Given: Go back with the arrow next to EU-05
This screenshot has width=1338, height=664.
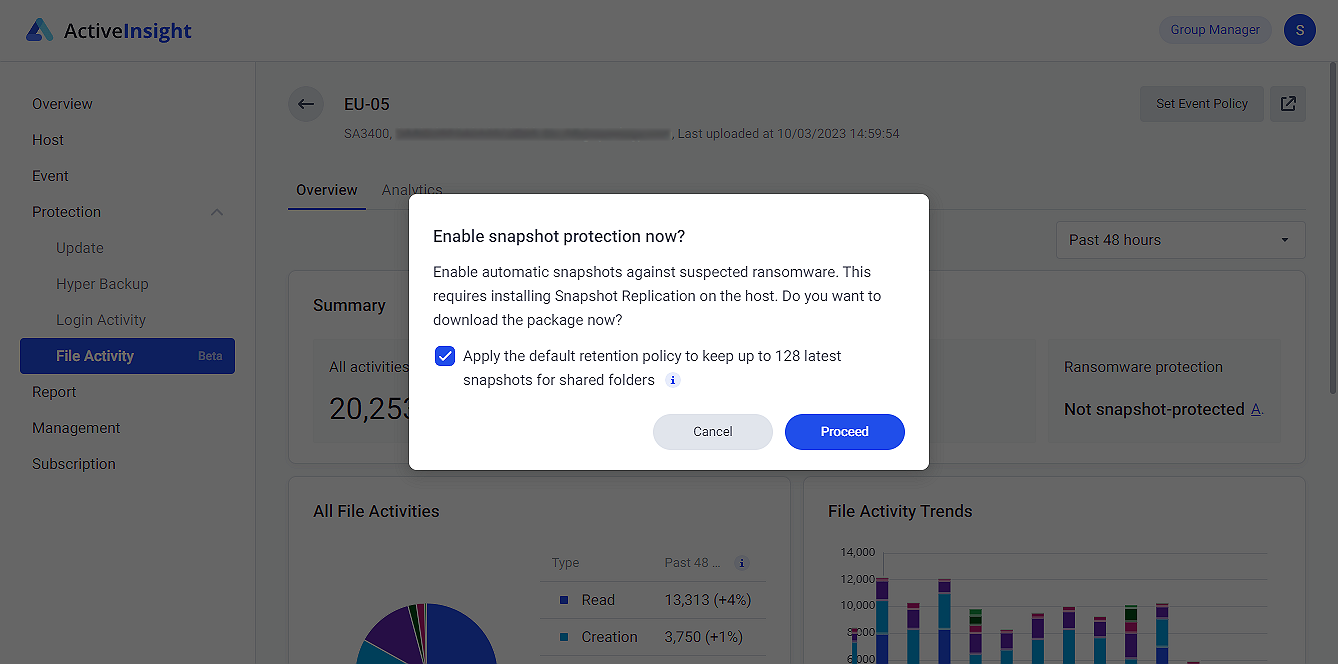Looking at the screenshot, I should point(306,104).
